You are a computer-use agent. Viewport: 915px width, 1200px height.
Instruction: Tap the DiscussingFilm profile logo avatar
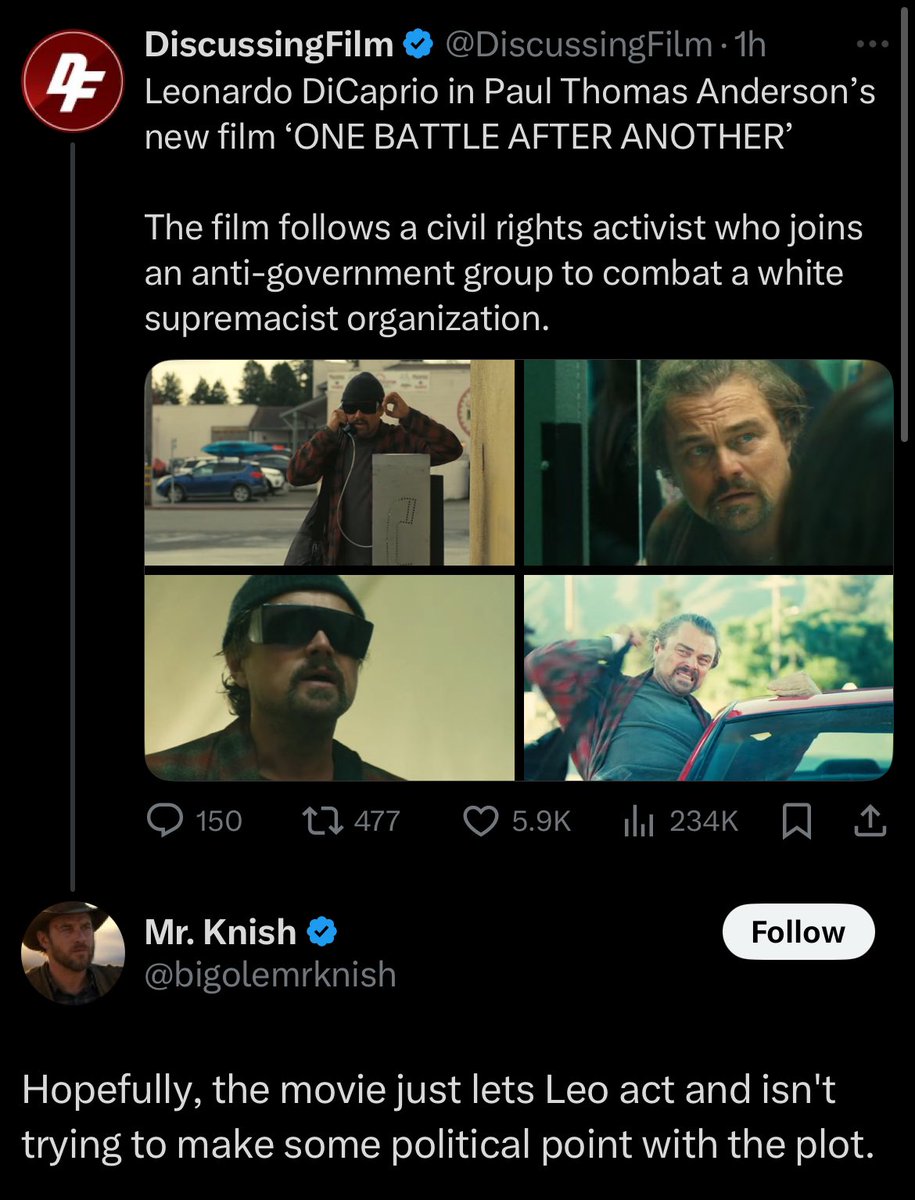pos(74,80)
